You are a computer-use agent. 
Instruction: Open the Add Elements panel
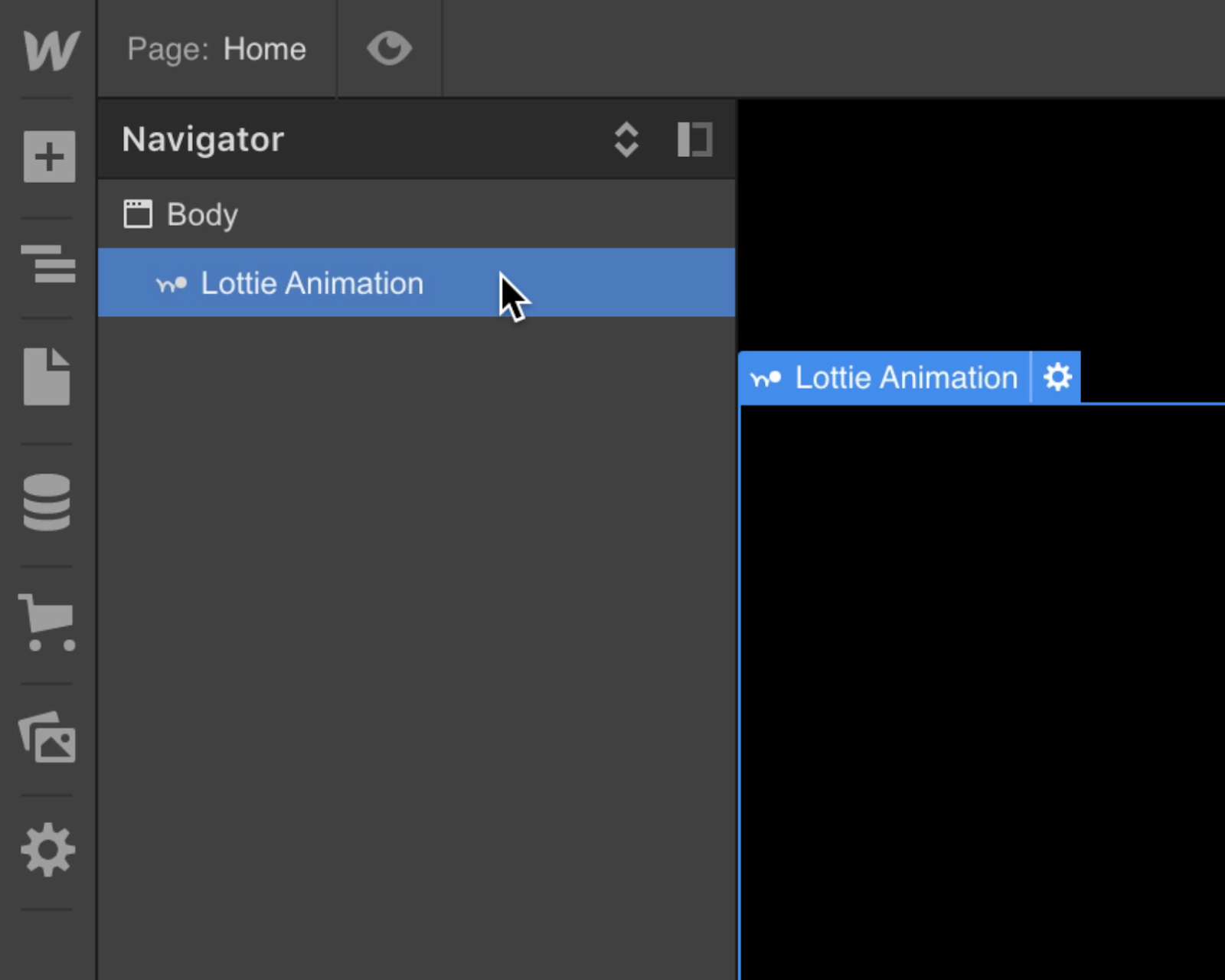(x=49, y=157)
